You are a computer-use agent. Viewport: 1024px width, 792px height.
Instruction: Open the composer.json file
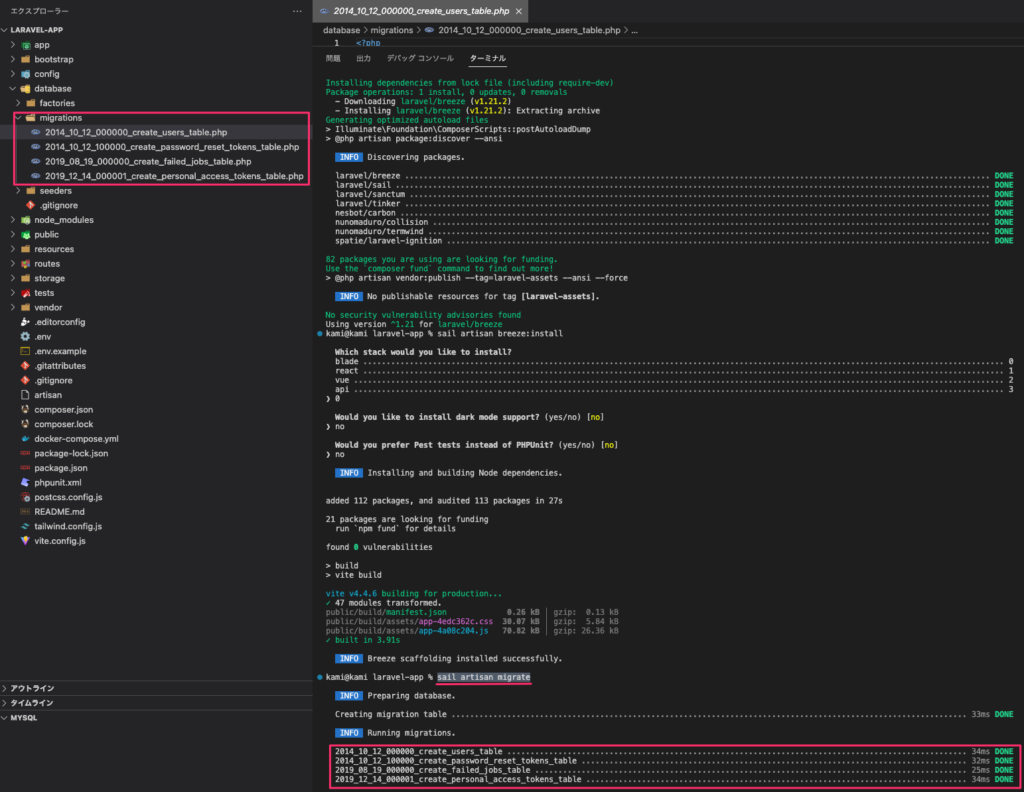pos(63,409)
